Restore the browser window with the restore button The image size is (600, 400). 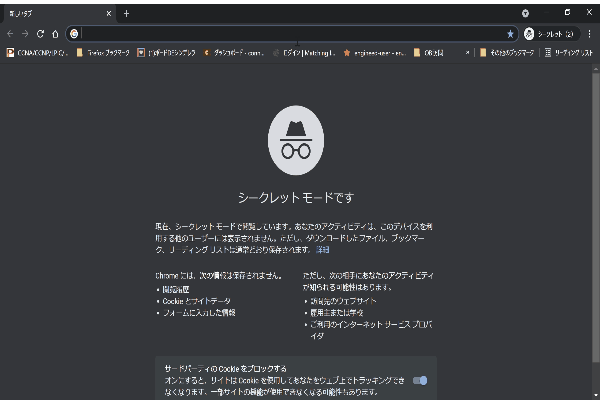click(567, 13)
